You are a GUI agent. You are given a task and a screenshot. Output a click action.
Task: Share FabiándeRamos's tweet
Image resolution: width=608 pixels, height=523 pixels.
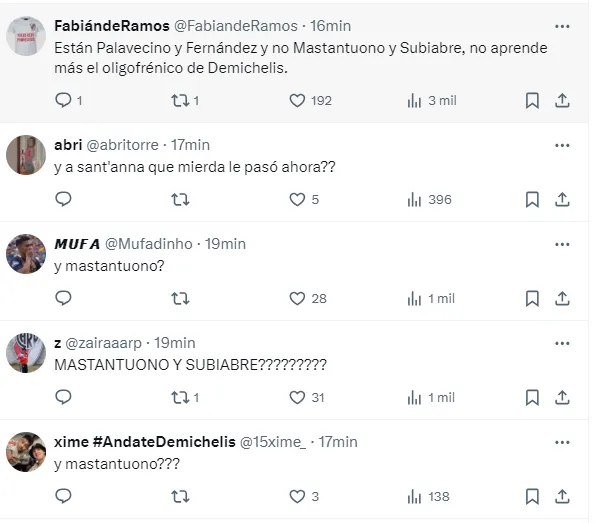(x=562, y=100)
